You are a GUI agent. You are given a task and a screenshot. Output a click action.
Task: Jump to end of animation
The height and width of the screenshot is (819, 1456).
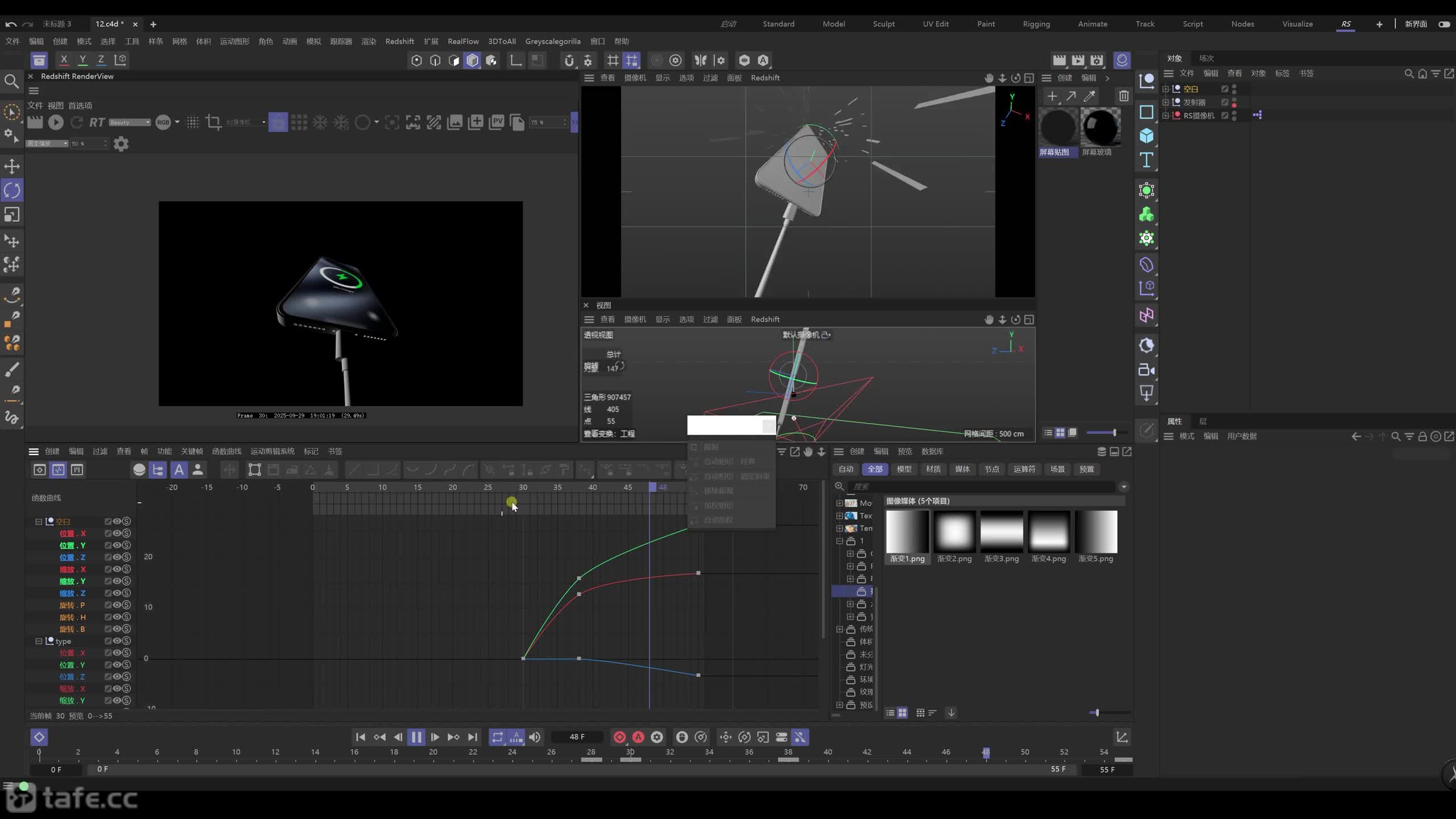(473, 737)
